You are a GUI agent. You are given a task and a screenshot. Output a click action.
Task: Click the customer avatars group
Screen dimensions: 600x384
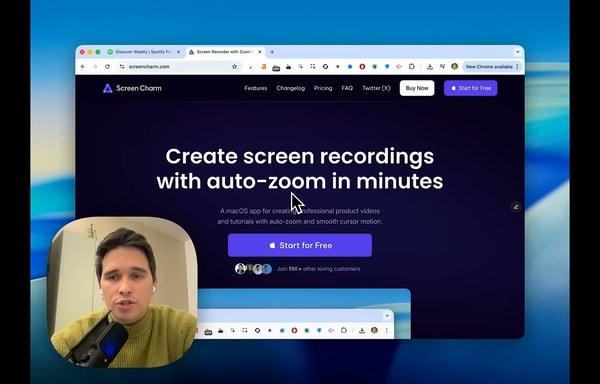pos(253,269)
